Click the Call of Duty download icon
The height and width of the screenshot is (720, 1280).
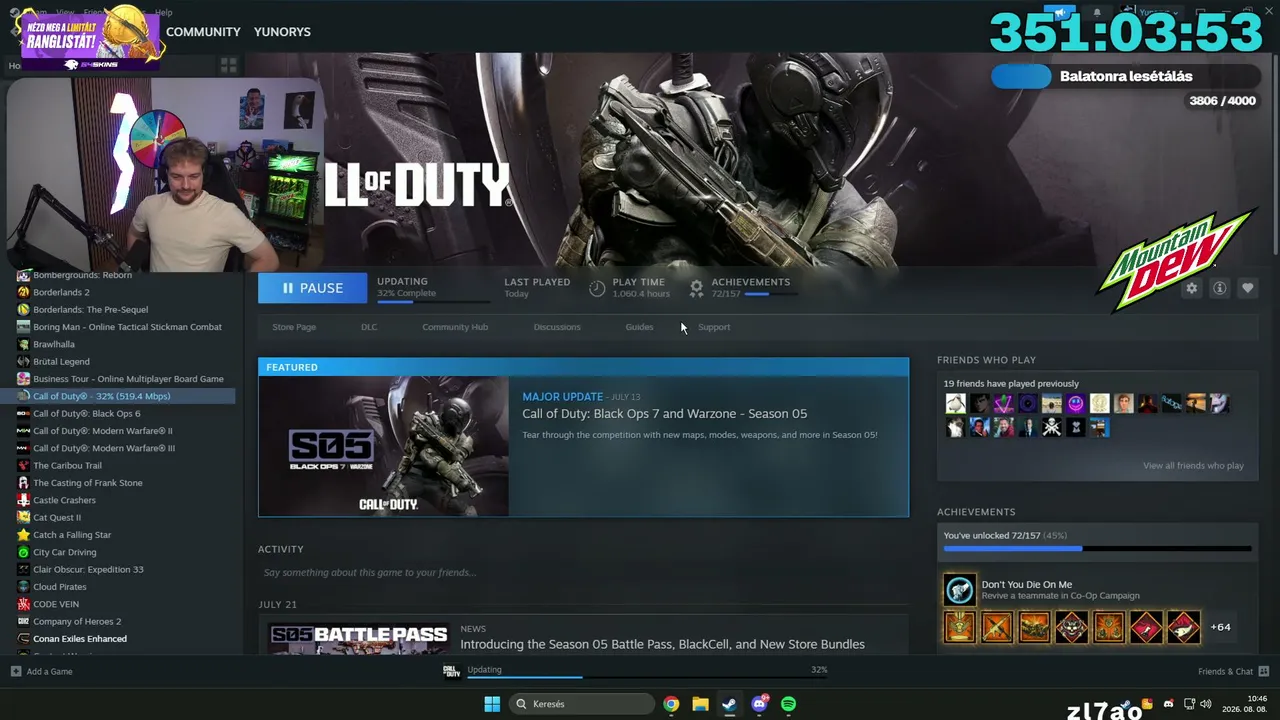(452, 671)
